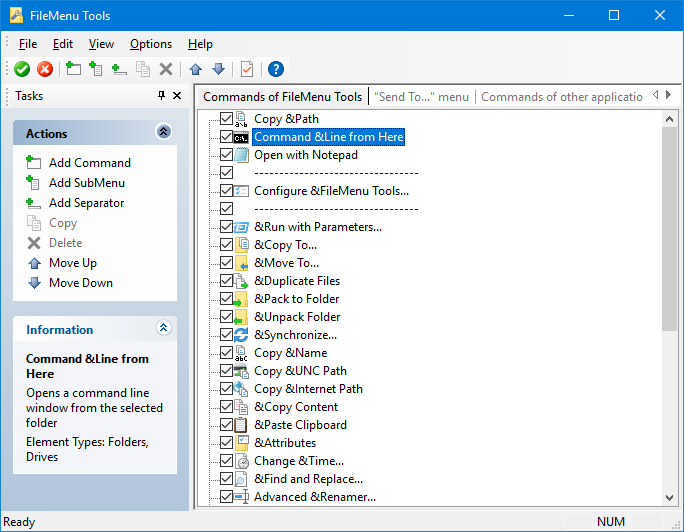Image resolution: width=684 pixels, height=532 pixels.
Task: Open the File menu
Action: (x=28, y=44)
